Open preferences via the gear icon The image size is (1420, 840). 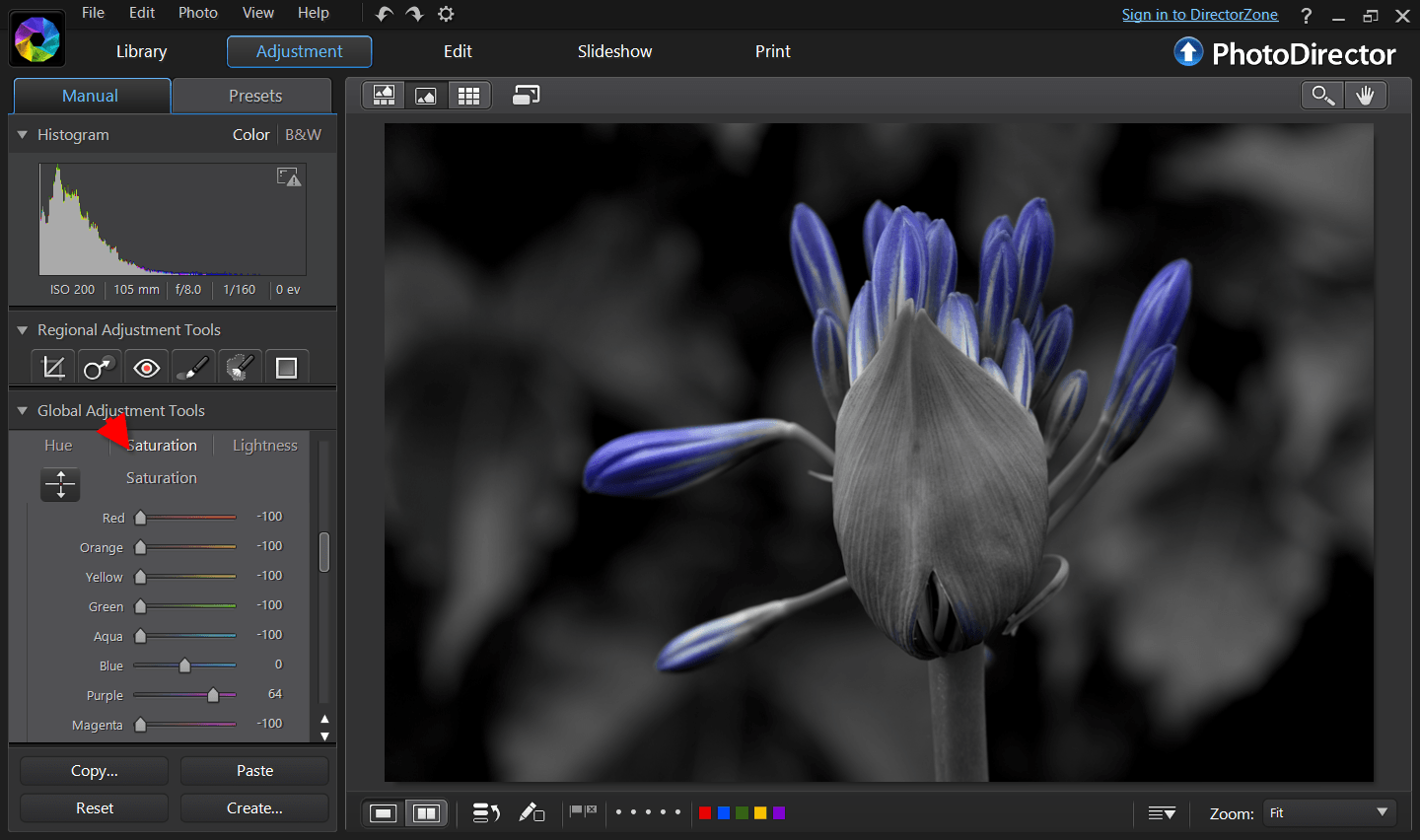click(446, 14)
